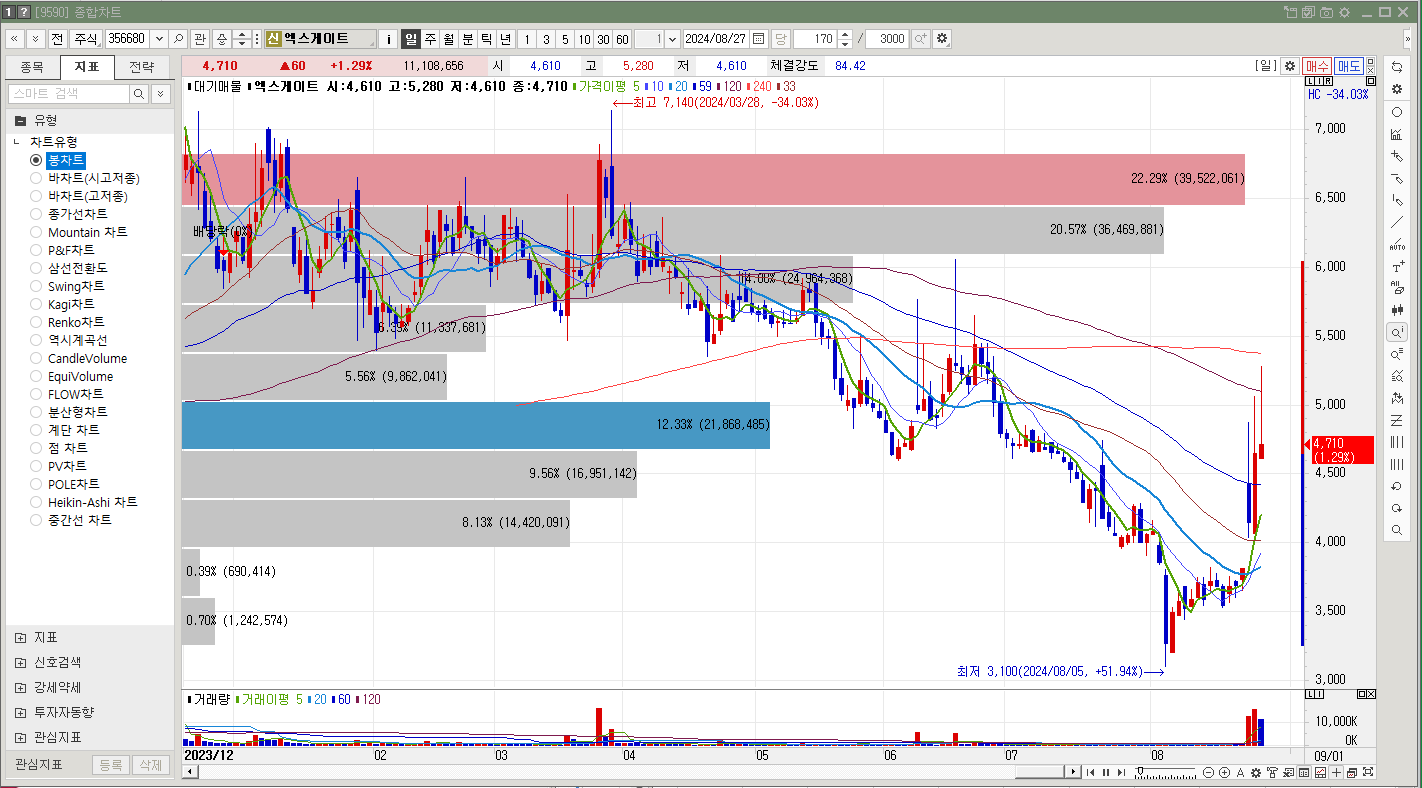1422x788 pixels.
Task: Switch to the 전략 tab
Action: point(142,67)
